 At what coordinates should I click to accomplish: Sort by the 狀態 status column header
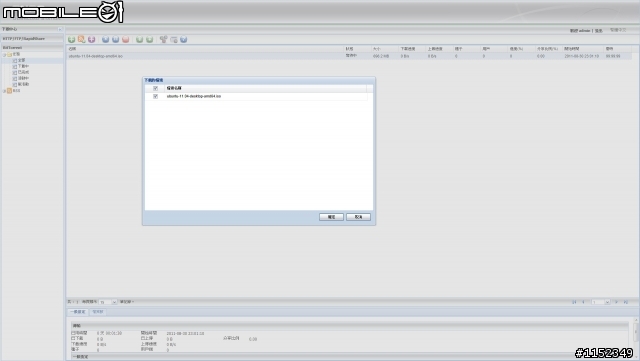pyautogui.click(x=358, y=49)
